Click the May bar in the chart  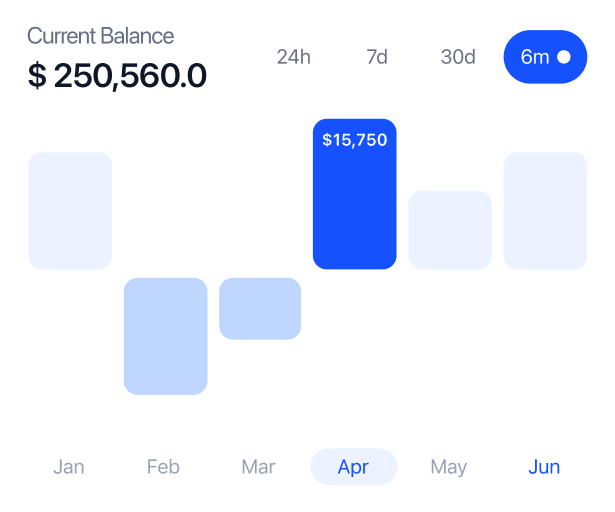click(x=450, y=230)
